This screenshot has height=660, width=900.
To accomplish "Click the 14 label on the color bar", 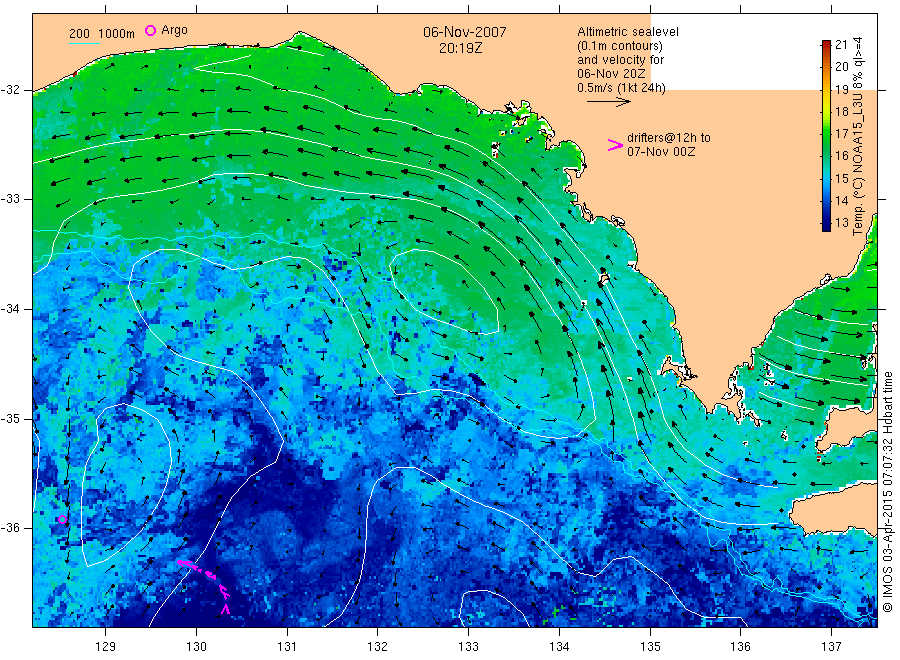I will coord(841,200).
